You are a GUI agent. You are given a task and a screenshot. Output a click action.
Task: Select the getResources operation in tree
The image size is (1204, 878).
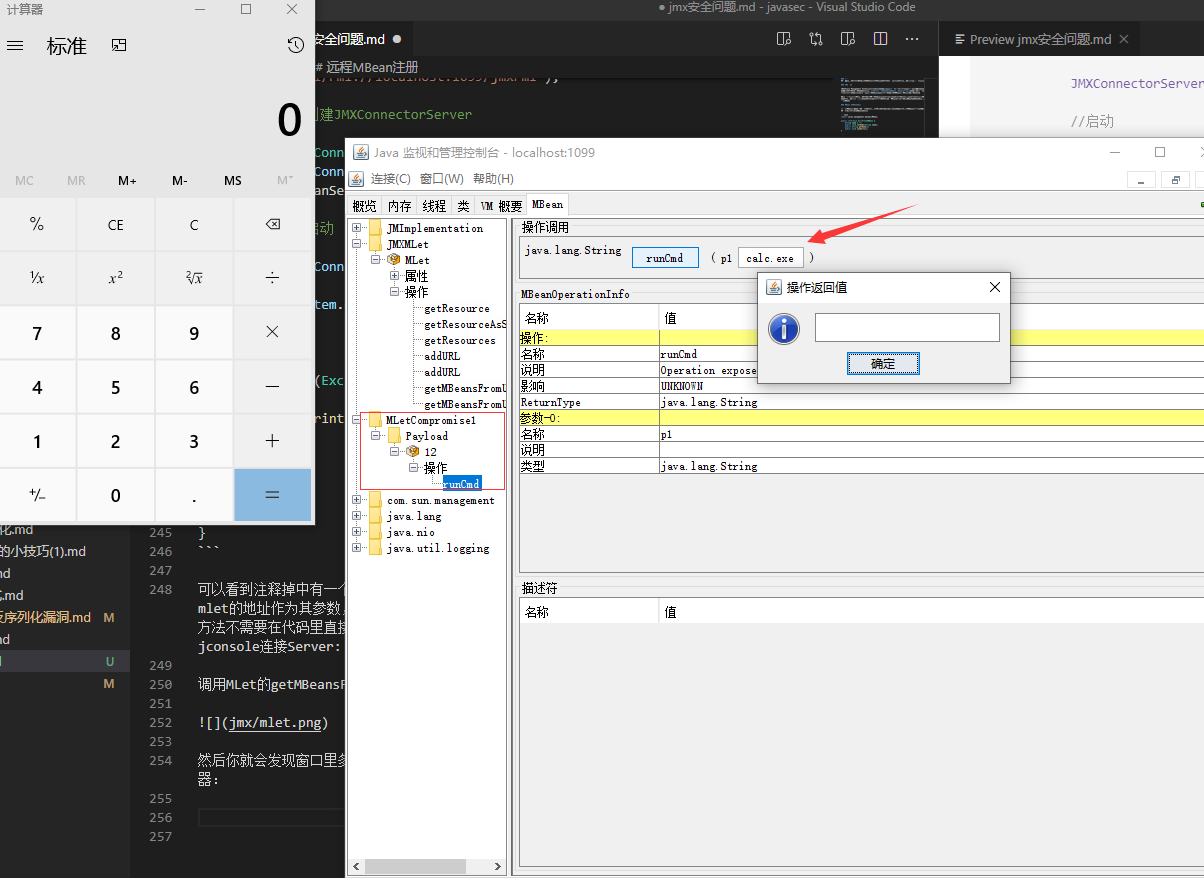coord(460,340)
